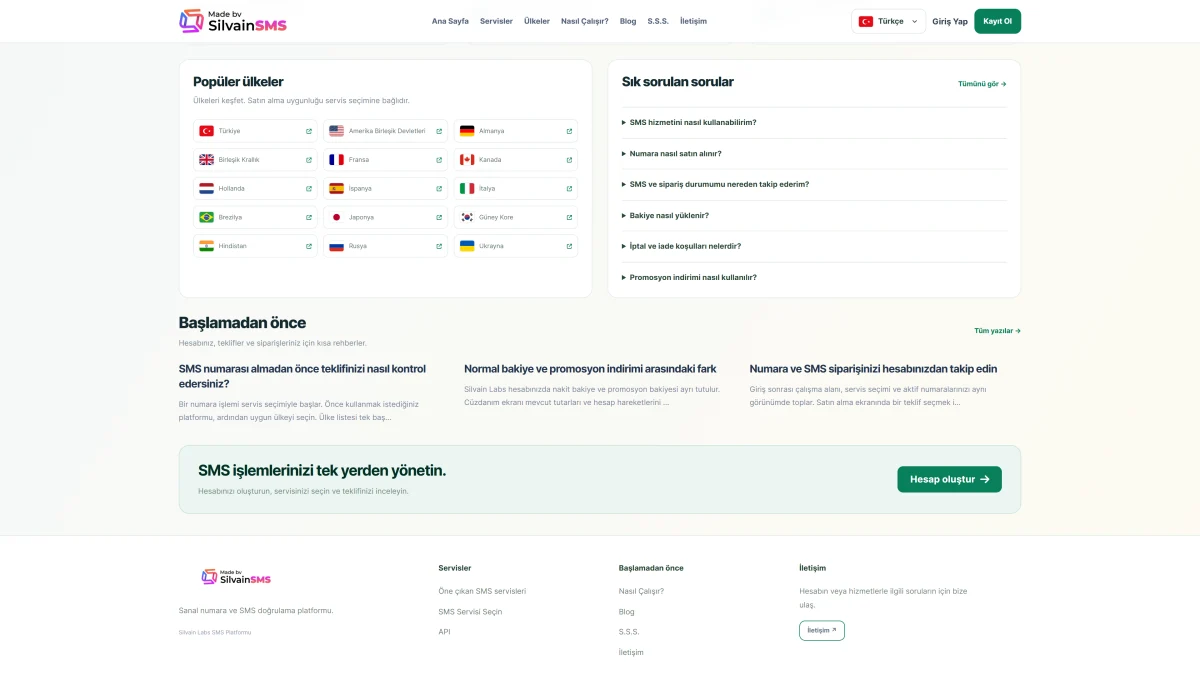Open the external link icon beside Hollanda

[x=308, y=188]
